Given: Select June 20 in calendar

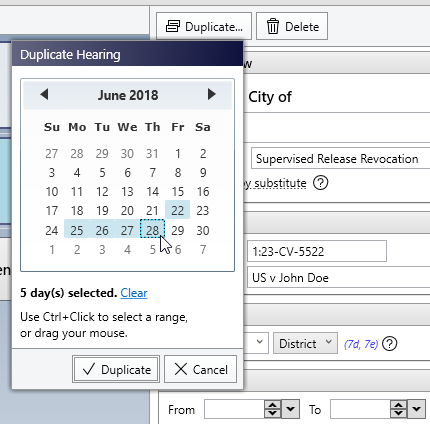Looking at the screenshot, I should point(127,210).
